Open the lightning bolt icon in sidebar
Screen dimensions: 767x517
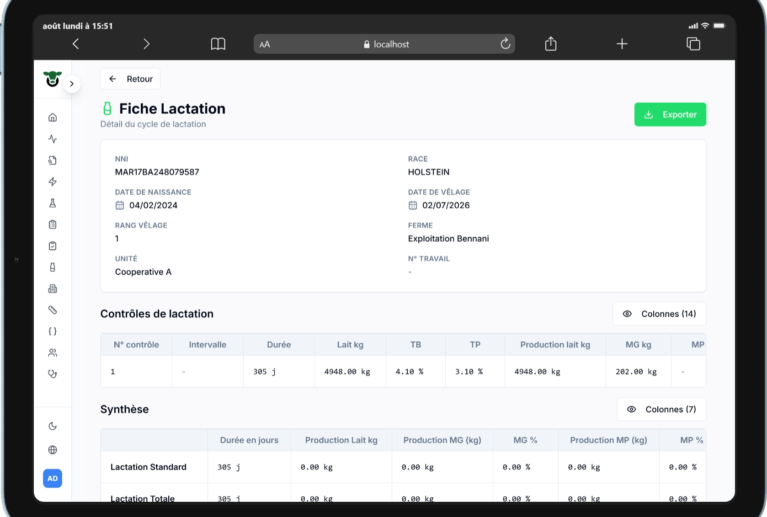[x=53, y=182]
